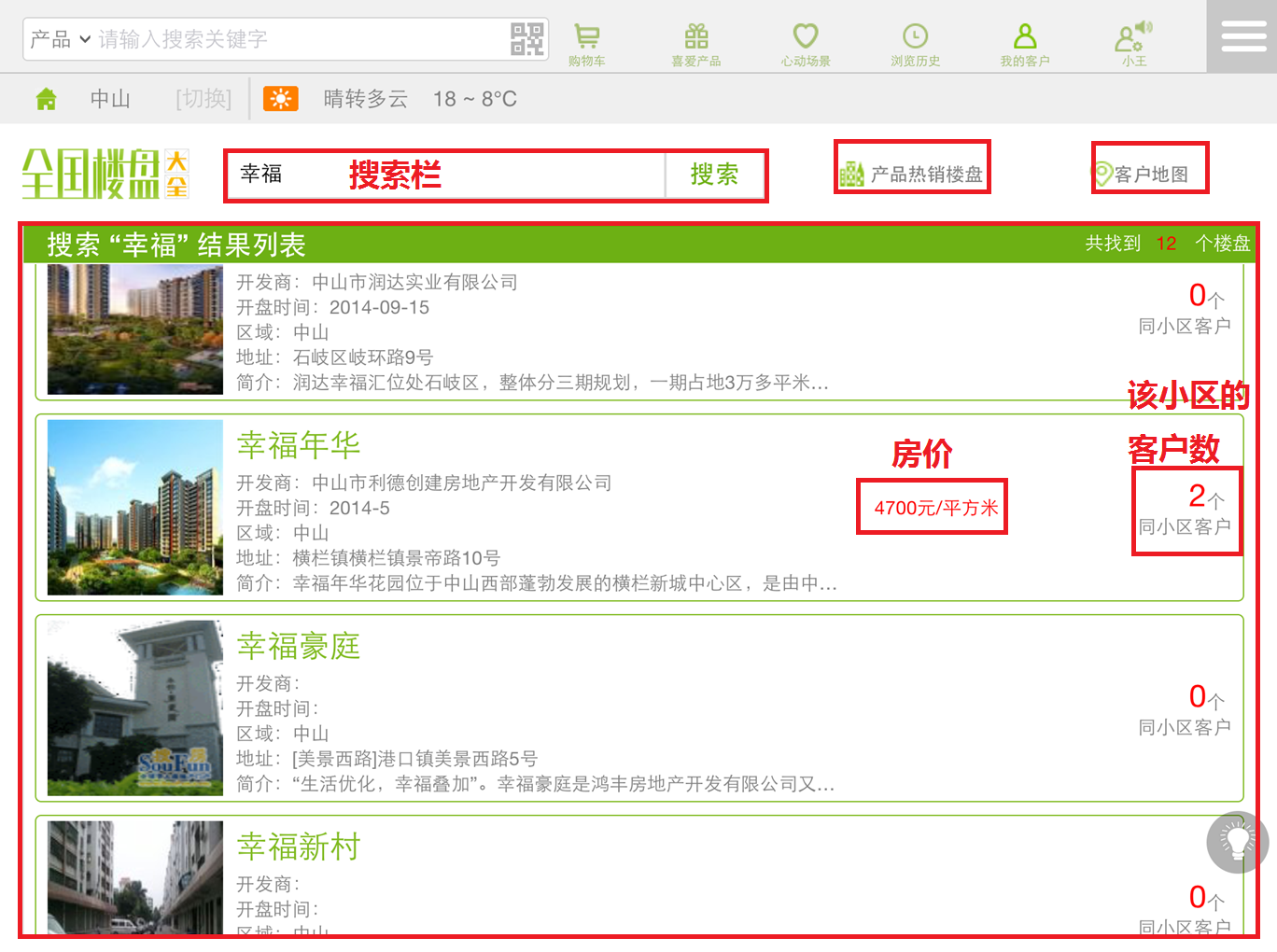Open the 产品 category dropdown

pos(60,39)
